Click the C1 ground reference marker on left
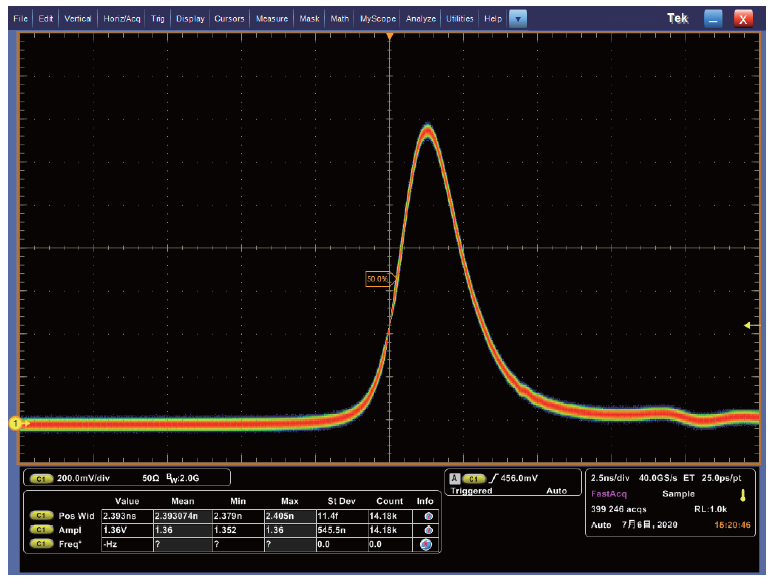Image resolution: width=772 pixels, height=585 pixels. pyautogui.click(x=16, y=424)
